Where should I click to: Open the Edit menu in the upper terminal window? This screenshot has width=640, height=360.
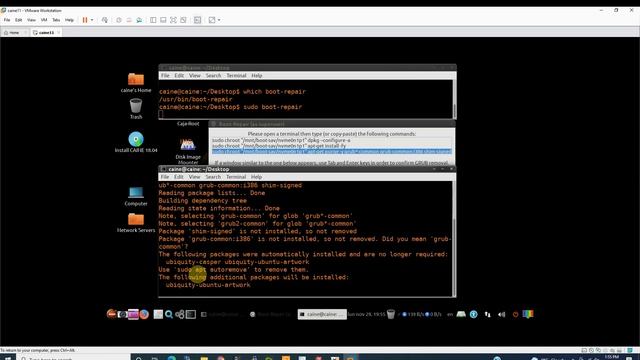(179, 76)
